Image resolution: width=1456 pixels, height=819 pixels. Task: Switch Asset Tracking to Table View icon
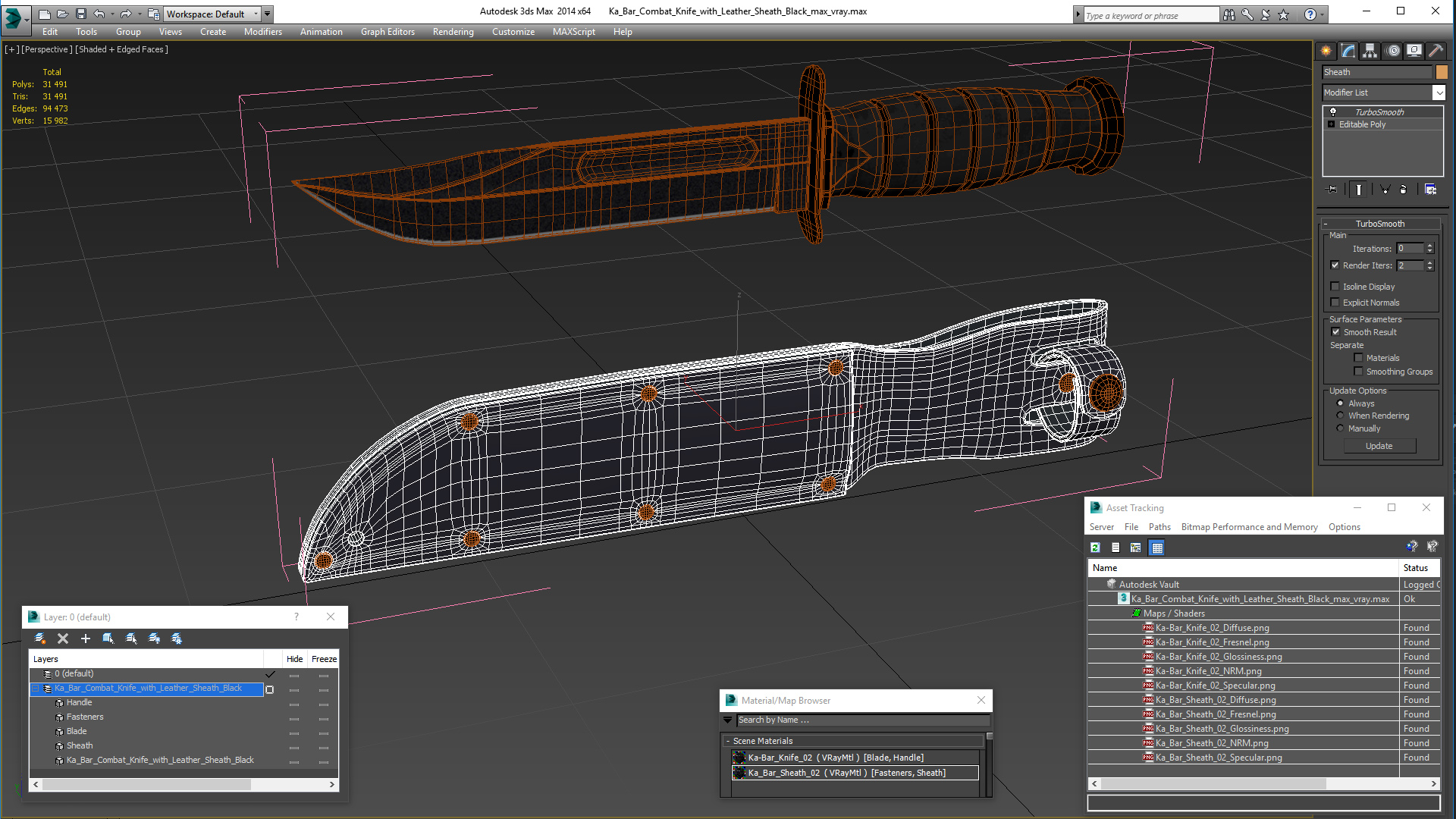point(1156,548)
